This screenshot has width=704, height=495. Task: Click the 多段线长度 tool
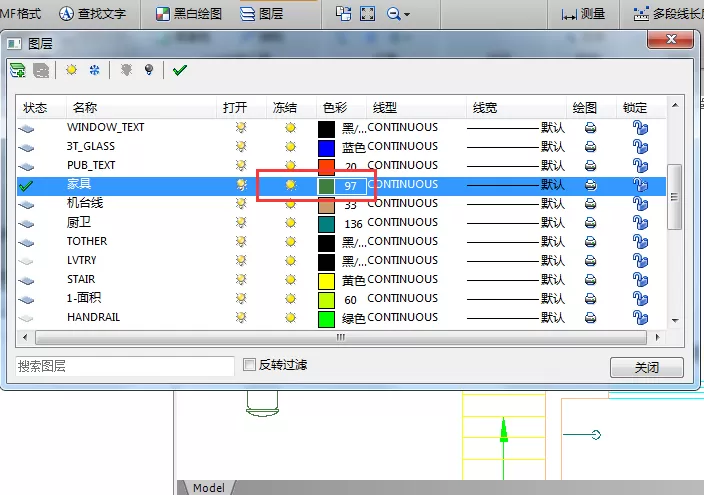click(x=668, y=14)
